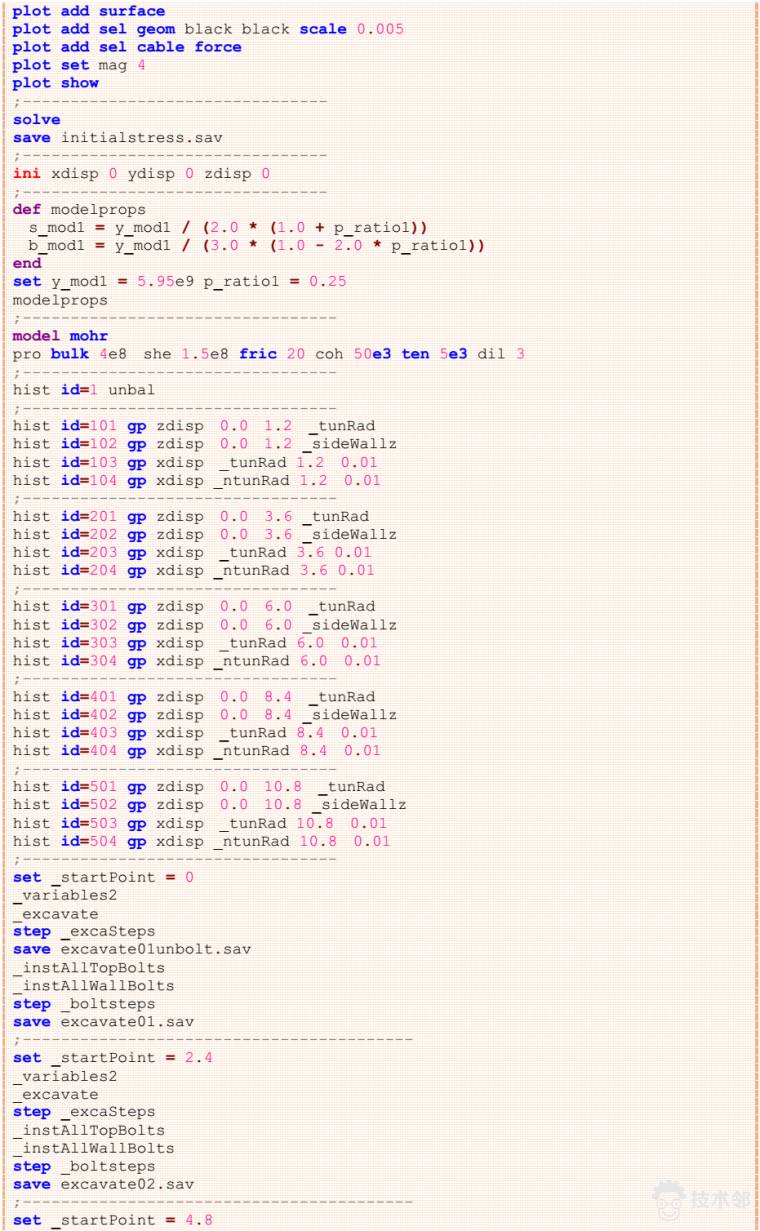Click the 'def modelprops' line

pyautogui.click(x=79, y=209)
